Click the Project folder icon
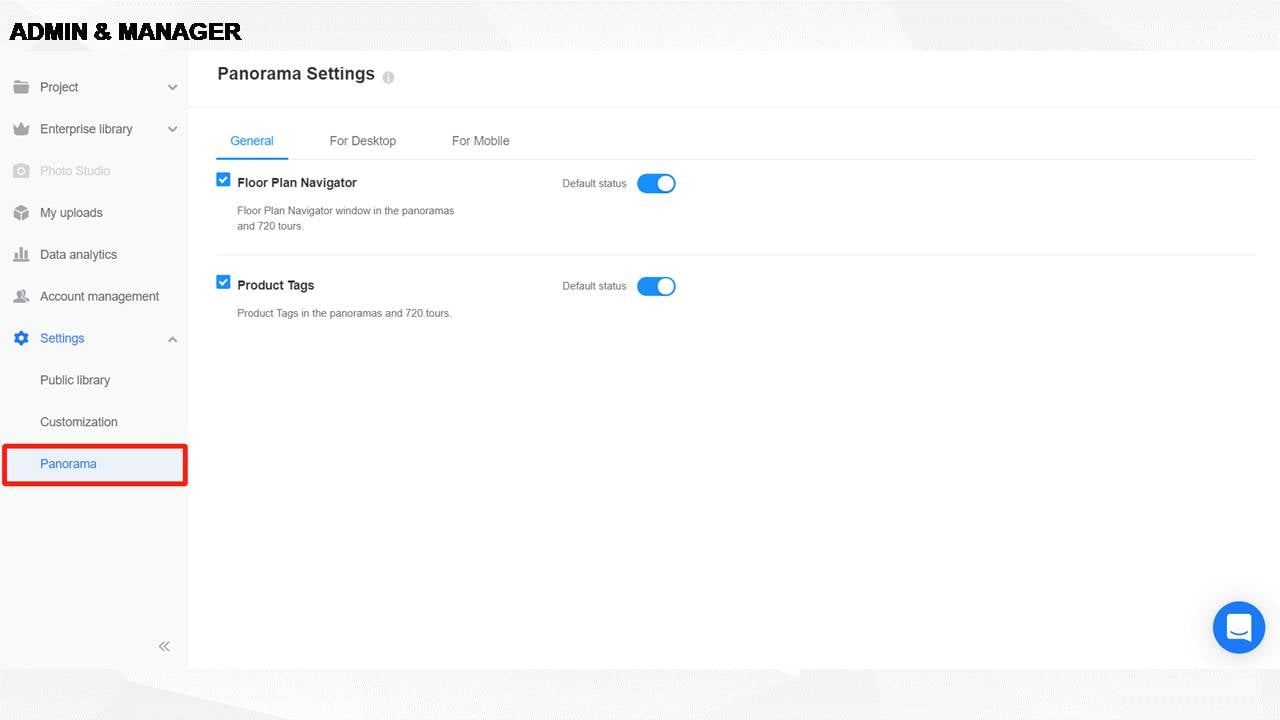 click(x=21, y=87)
